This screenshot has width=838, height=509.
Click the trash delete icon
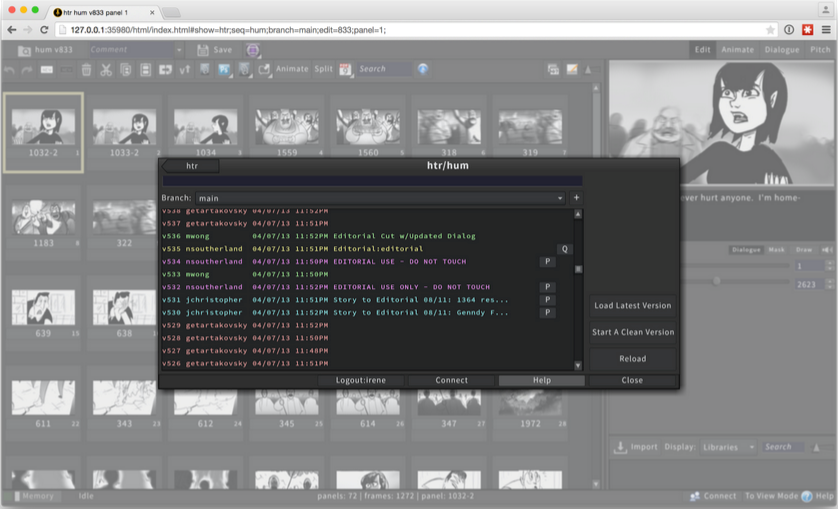(86, 69)
